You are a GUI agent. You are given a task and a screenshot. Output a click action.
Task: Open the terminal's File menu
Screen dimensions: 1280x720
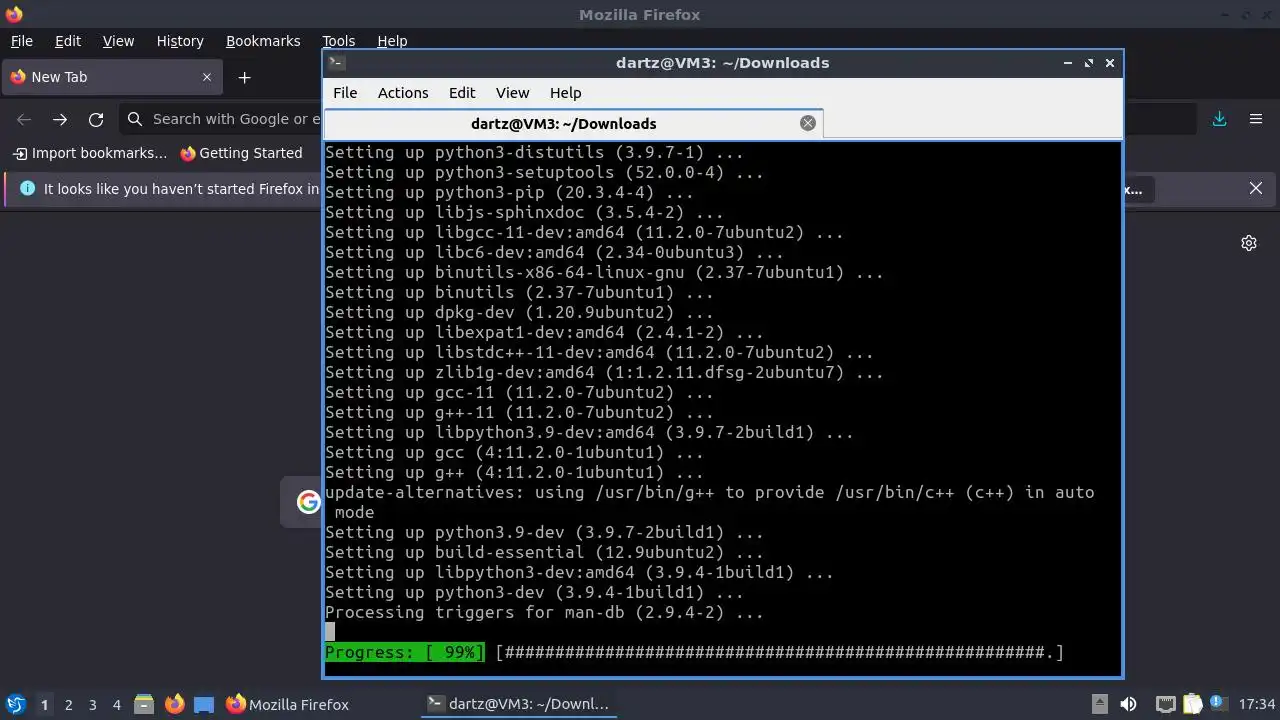pos(345,93)
